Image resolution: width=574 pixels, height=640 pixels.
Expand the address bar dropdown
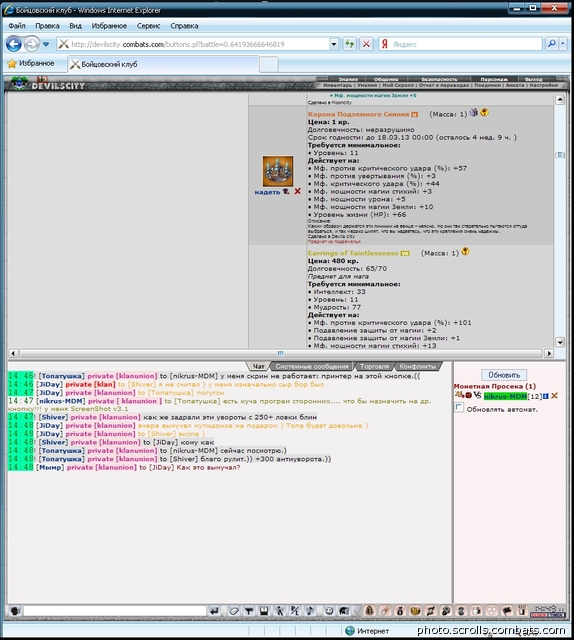click(334, 44)
